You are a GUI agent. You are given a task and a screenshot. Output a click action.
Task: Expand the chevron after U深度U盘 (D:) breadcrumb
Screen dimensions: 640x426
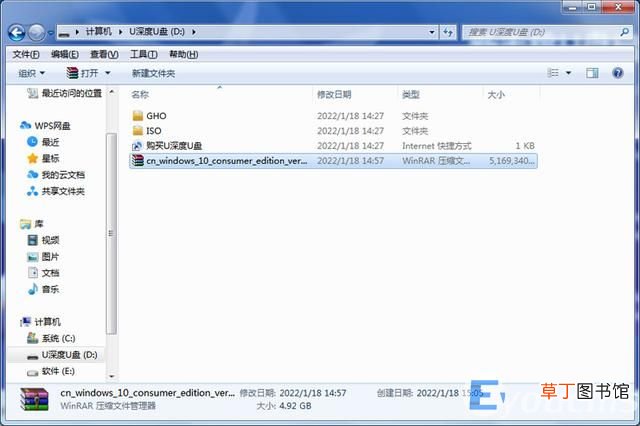193,32
